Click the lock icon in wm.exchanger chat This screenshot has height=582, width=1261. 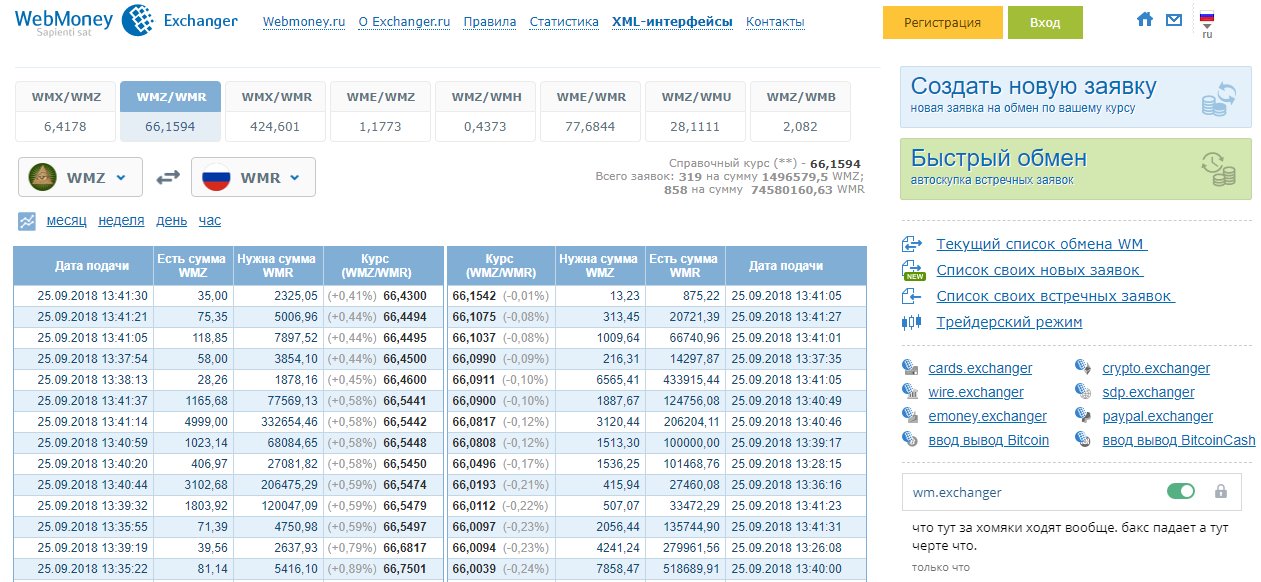pos(1220,492)
